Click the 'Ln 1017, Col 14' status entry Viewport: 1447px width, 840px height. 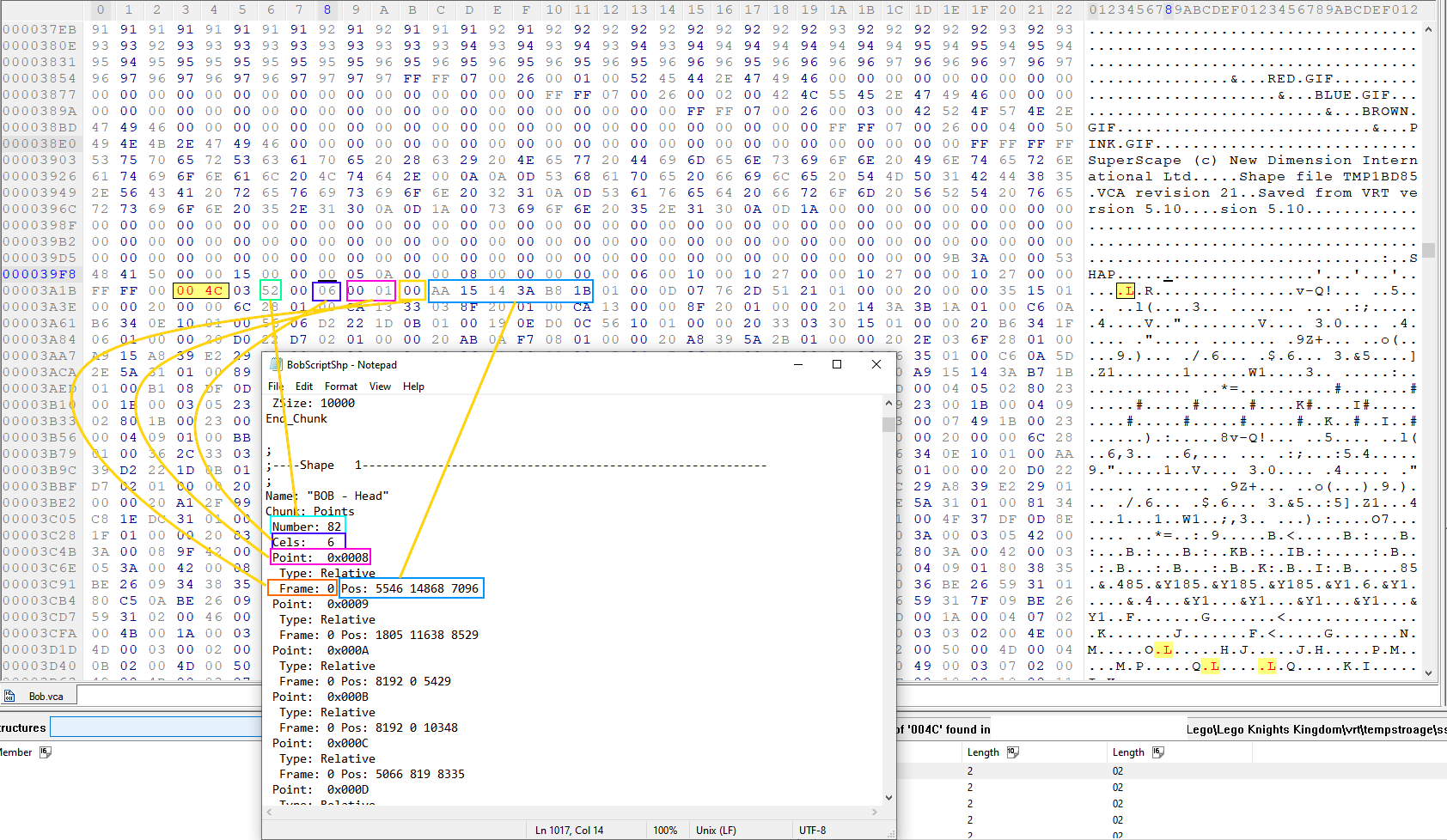pos(569,831)
